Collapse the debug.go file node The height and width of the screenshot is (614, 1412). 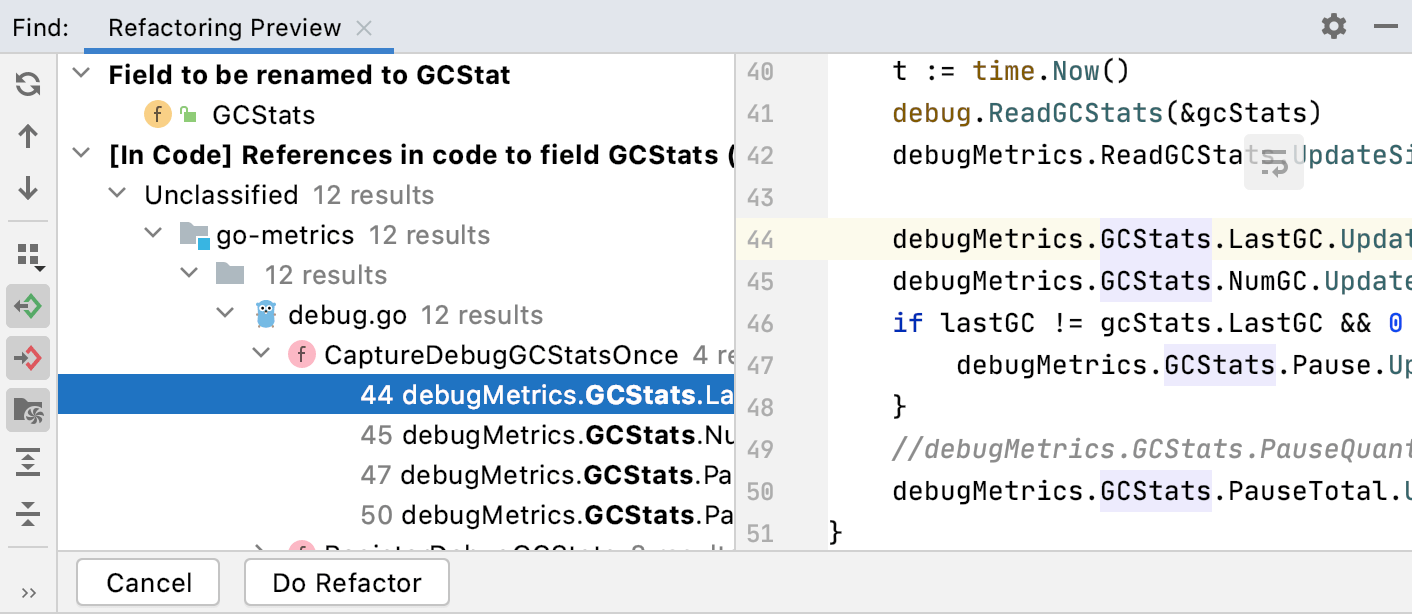[225, 315]
